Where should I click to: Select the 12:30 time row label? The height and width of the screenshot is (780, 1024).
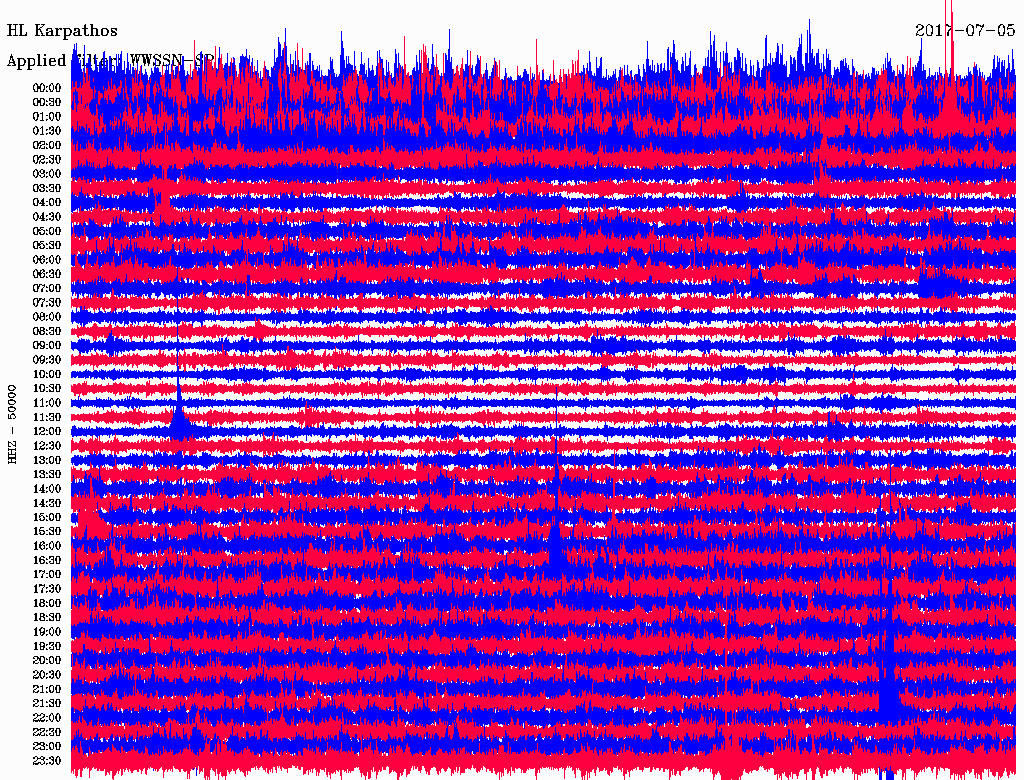pos(47,446)
